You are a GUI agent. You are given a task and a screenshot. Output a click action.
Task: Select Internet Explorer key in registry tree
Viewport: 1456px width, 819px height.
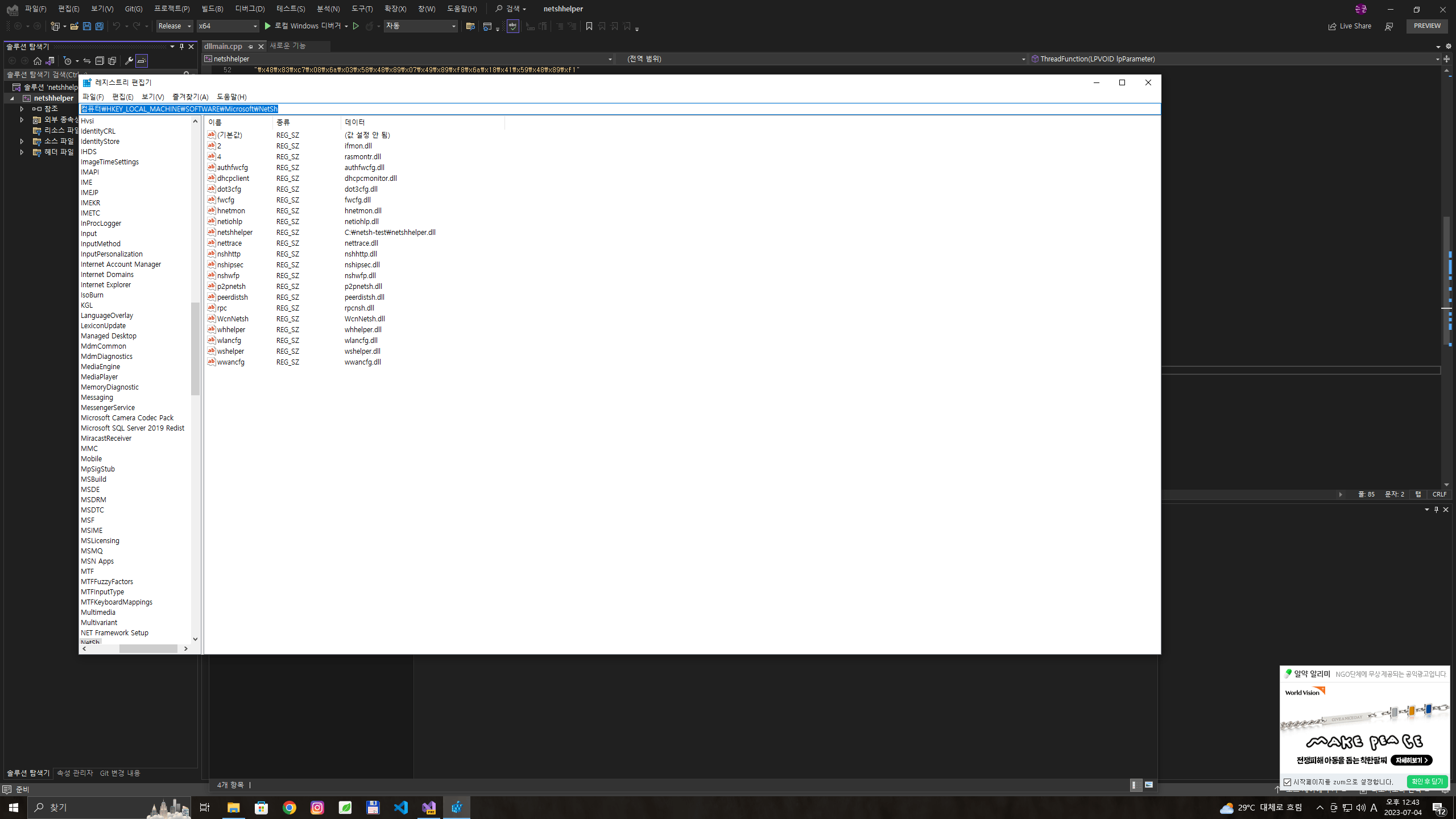pos(106,284)
